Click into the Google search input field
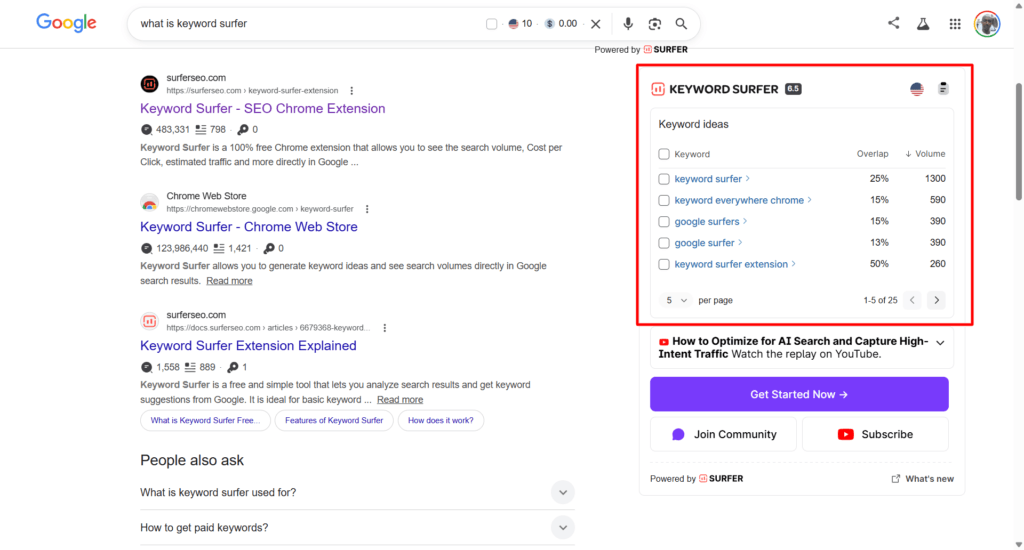This screenshot has height=550, width=1024. point(307,24)
